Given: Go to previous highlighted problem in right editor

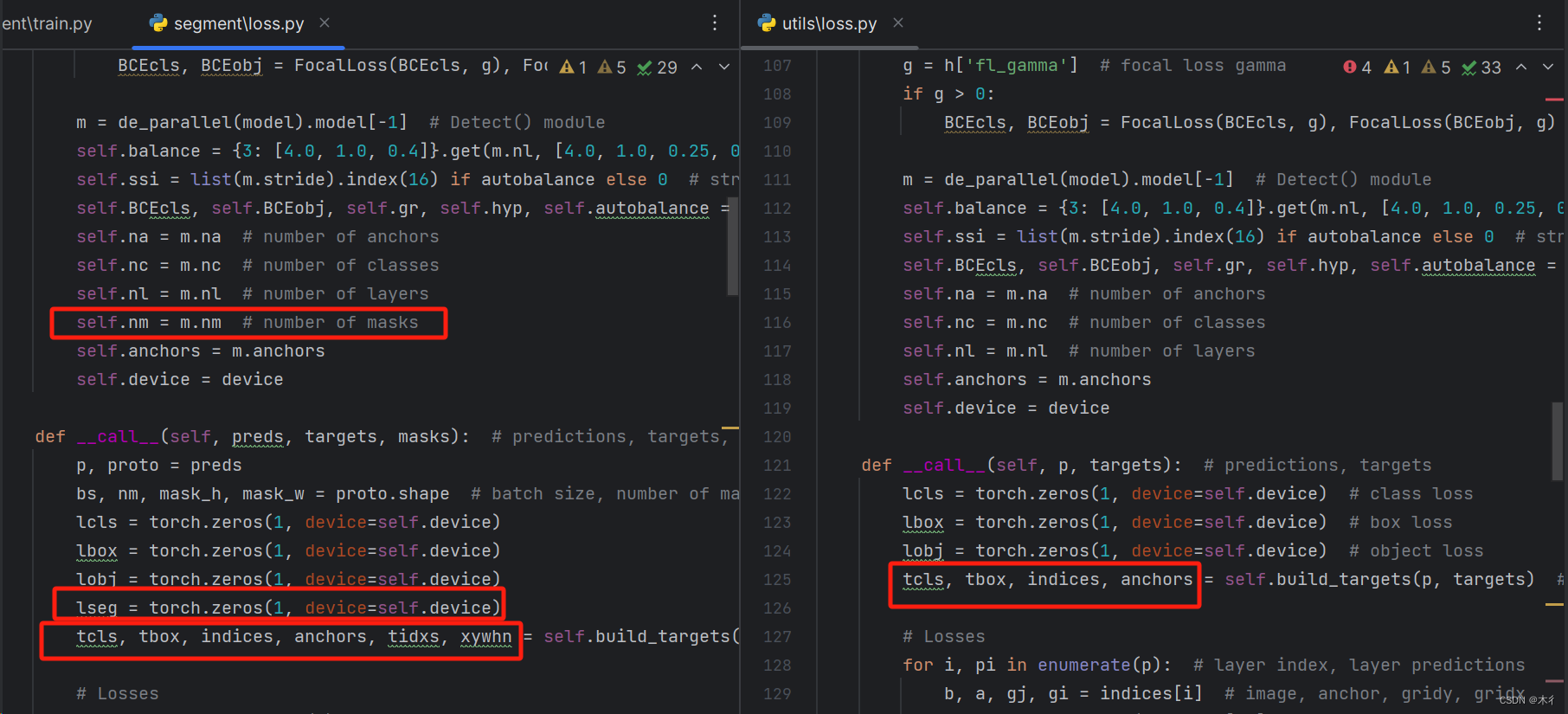Looking at the screenshot, I should click(1521, 68).
